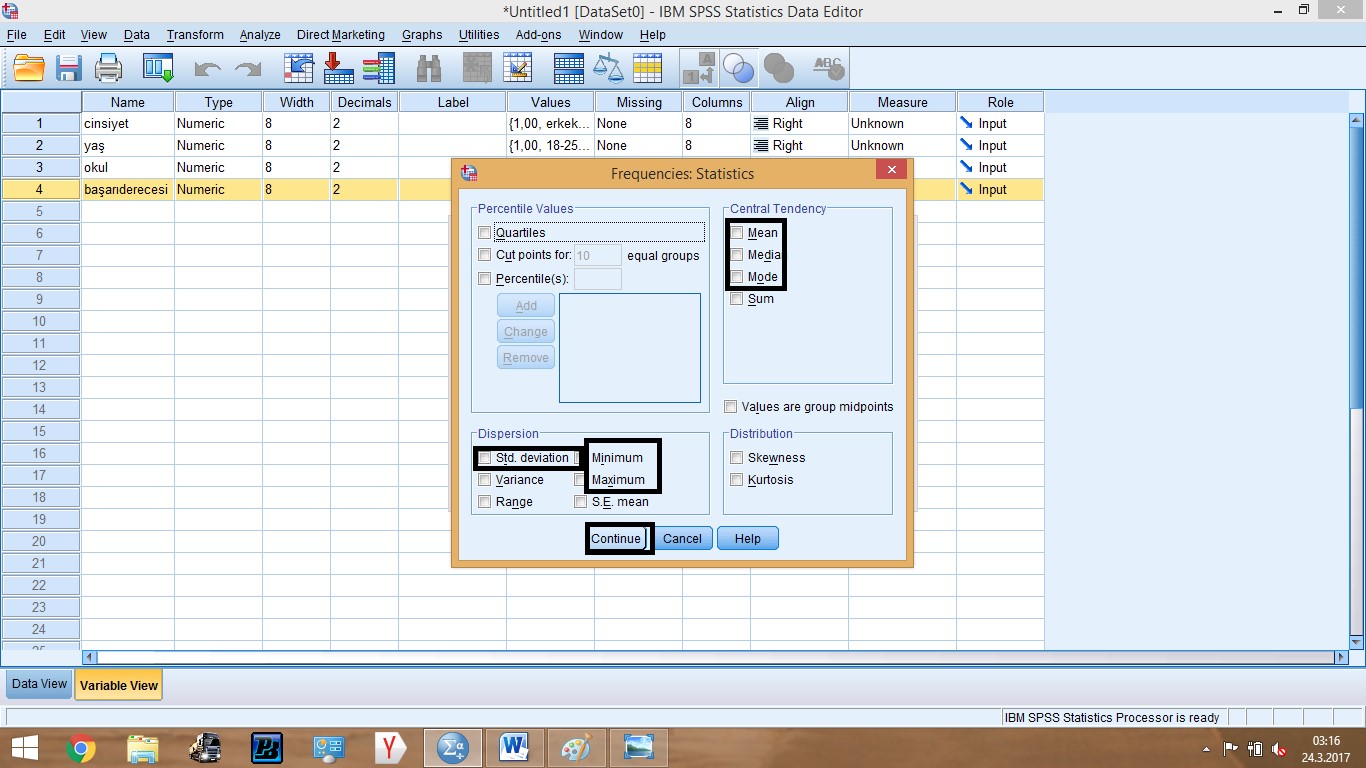Click the Go to case toolbar icon
Viewport: 1366px width, 768px height.
299,68
